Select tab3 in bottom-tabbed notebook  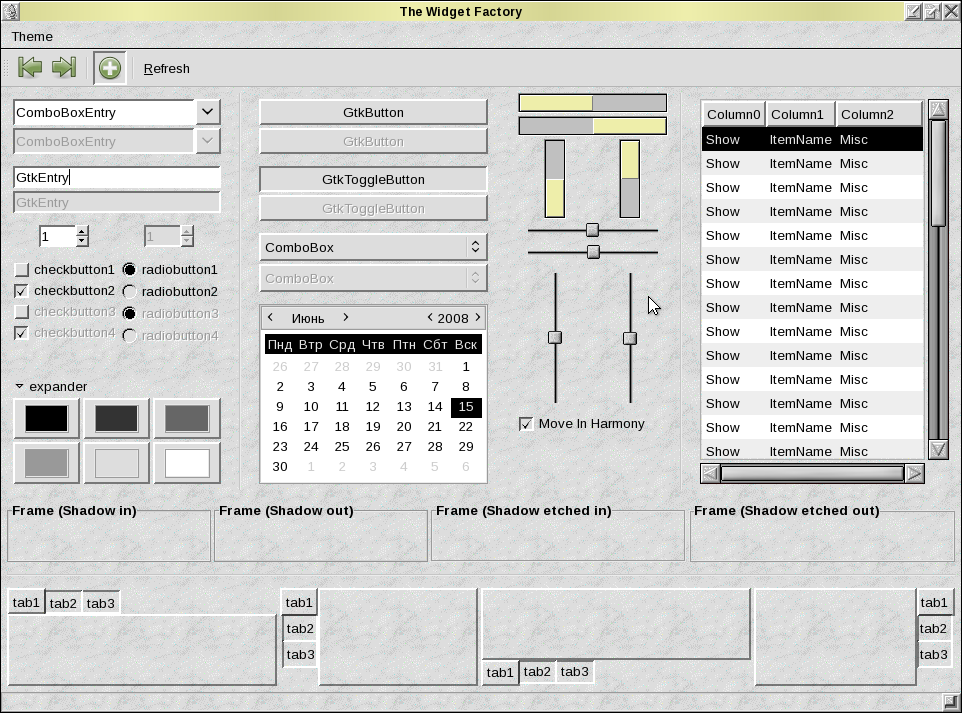574,671
